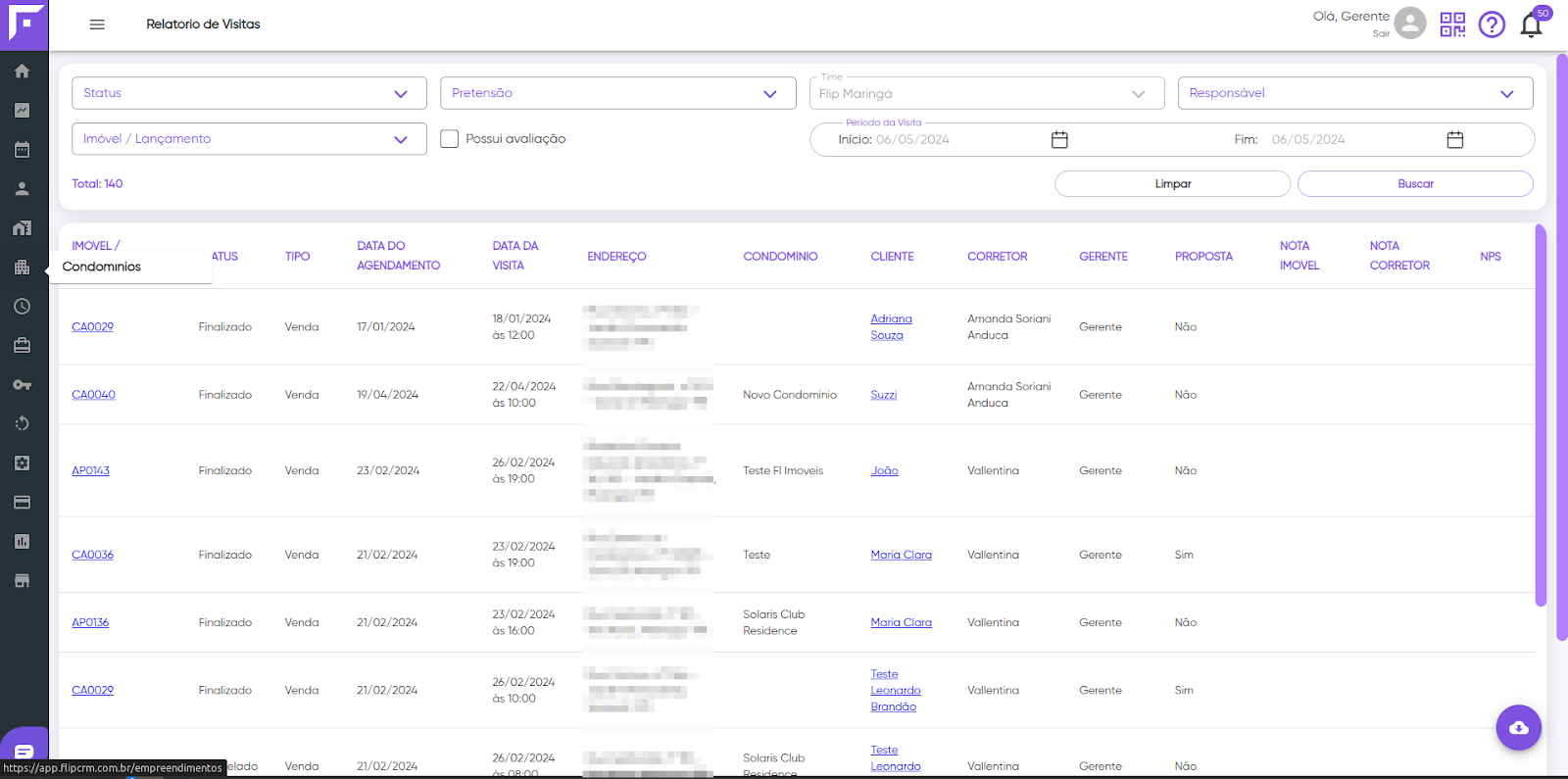Open the Início date calendar picker

point(1059,139)
